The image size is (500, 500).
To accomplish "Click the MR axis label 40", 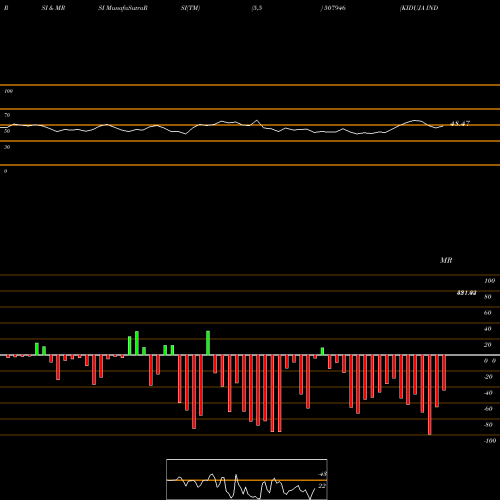I will [488, 329].
